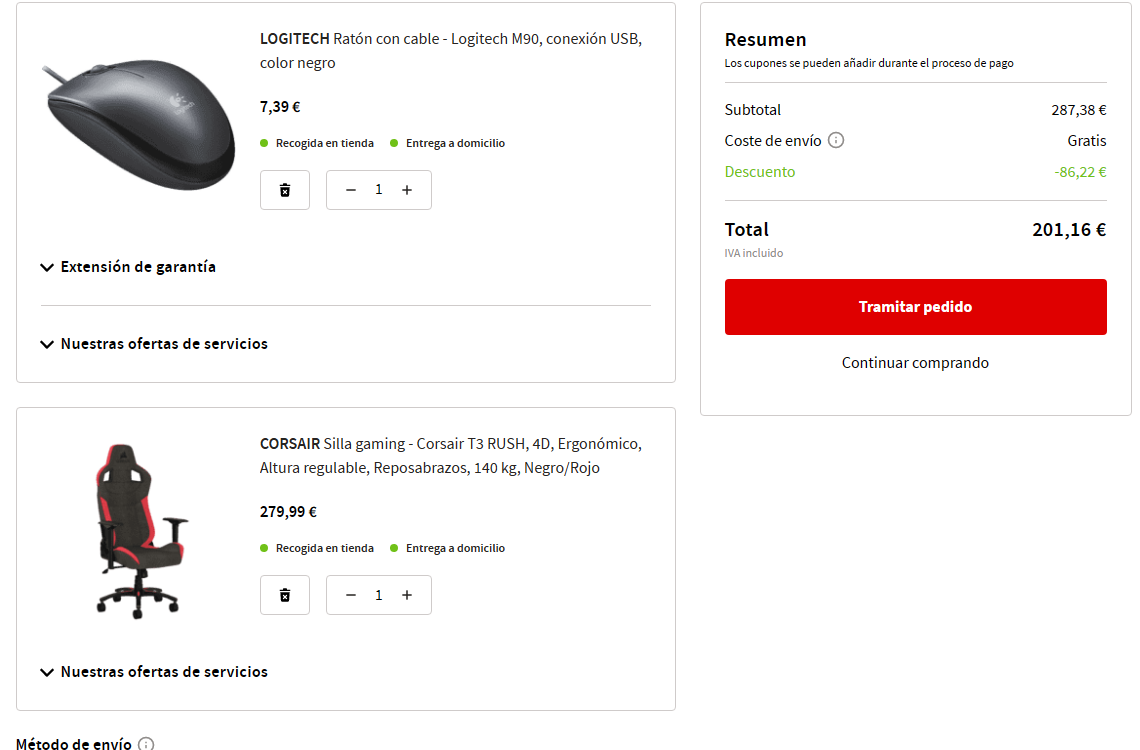Click the Gratis shipping cost value

pos(1086,141)
